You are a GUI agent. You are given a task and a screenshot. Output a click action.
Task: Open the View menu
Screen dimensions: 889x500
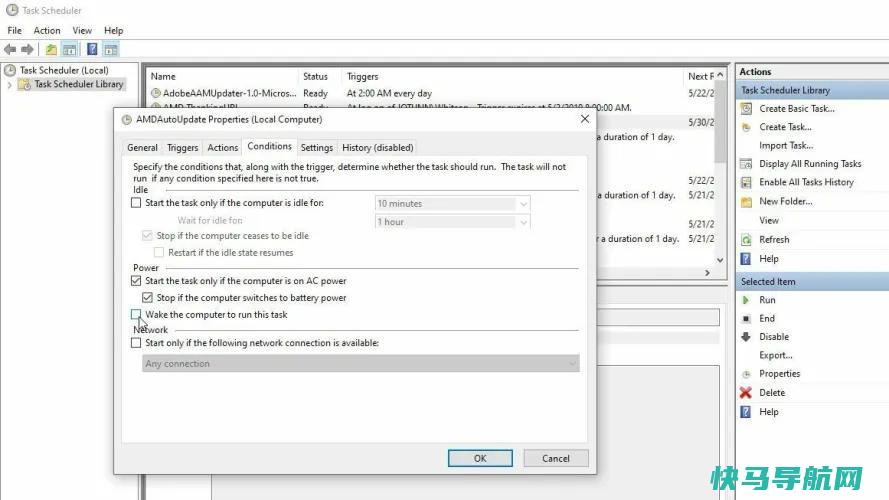tap(82, 31)
